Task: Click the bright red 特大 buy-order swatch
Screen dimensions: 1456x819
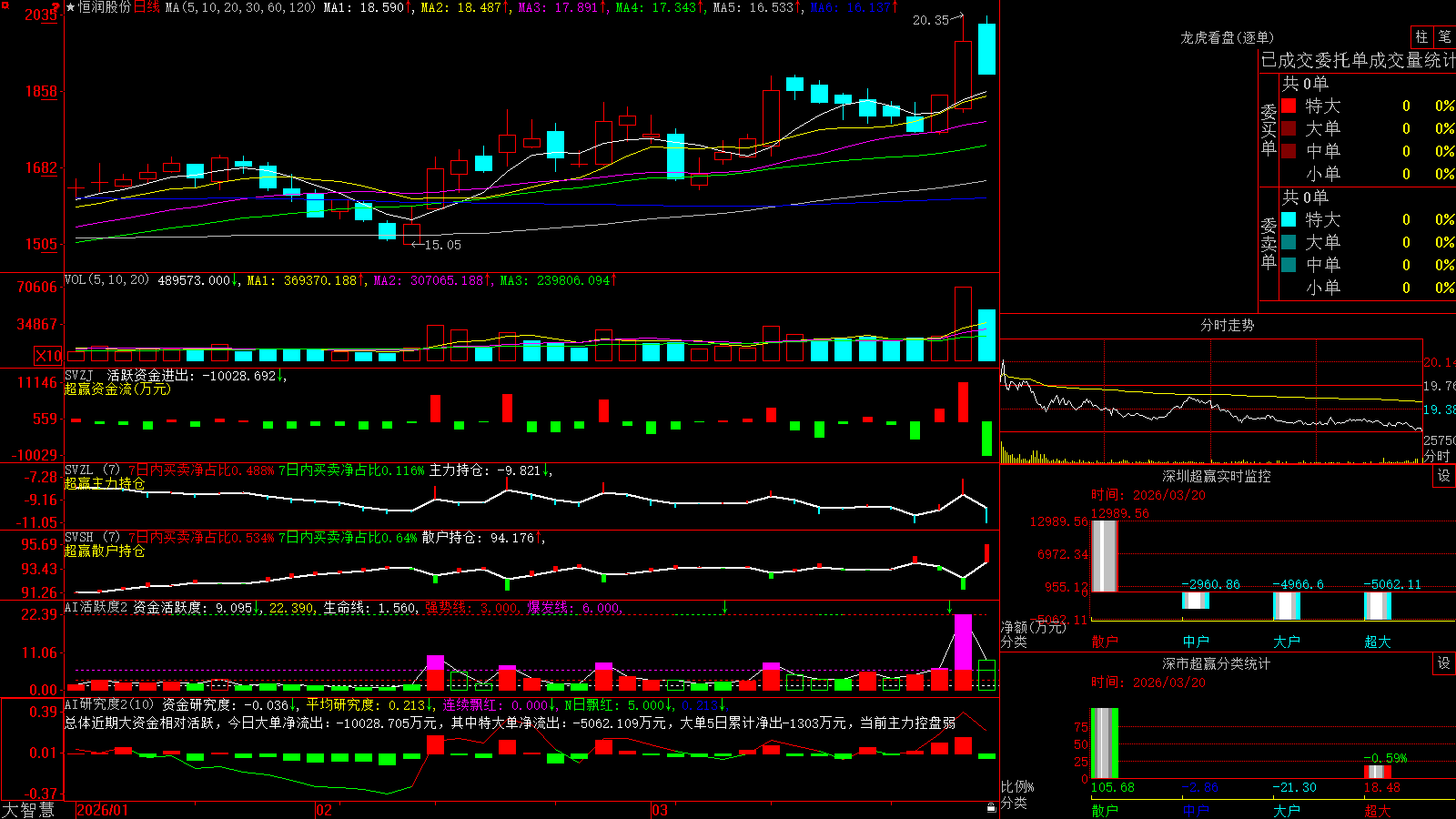Action: point(1289,106)
